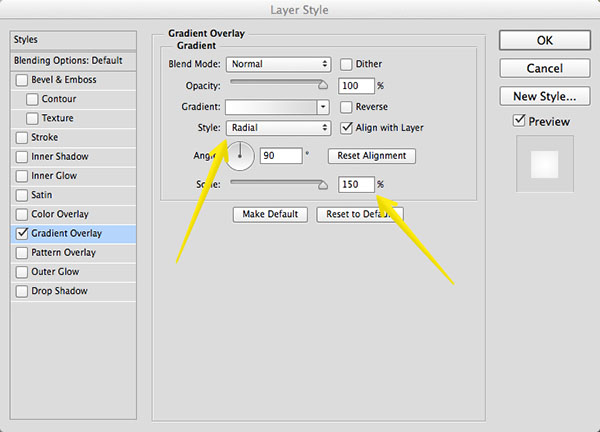Image resolution: width=600 pixels, height=432 pixels.
Task: Uncheck Align with Layer
Action: coord(347,128)
